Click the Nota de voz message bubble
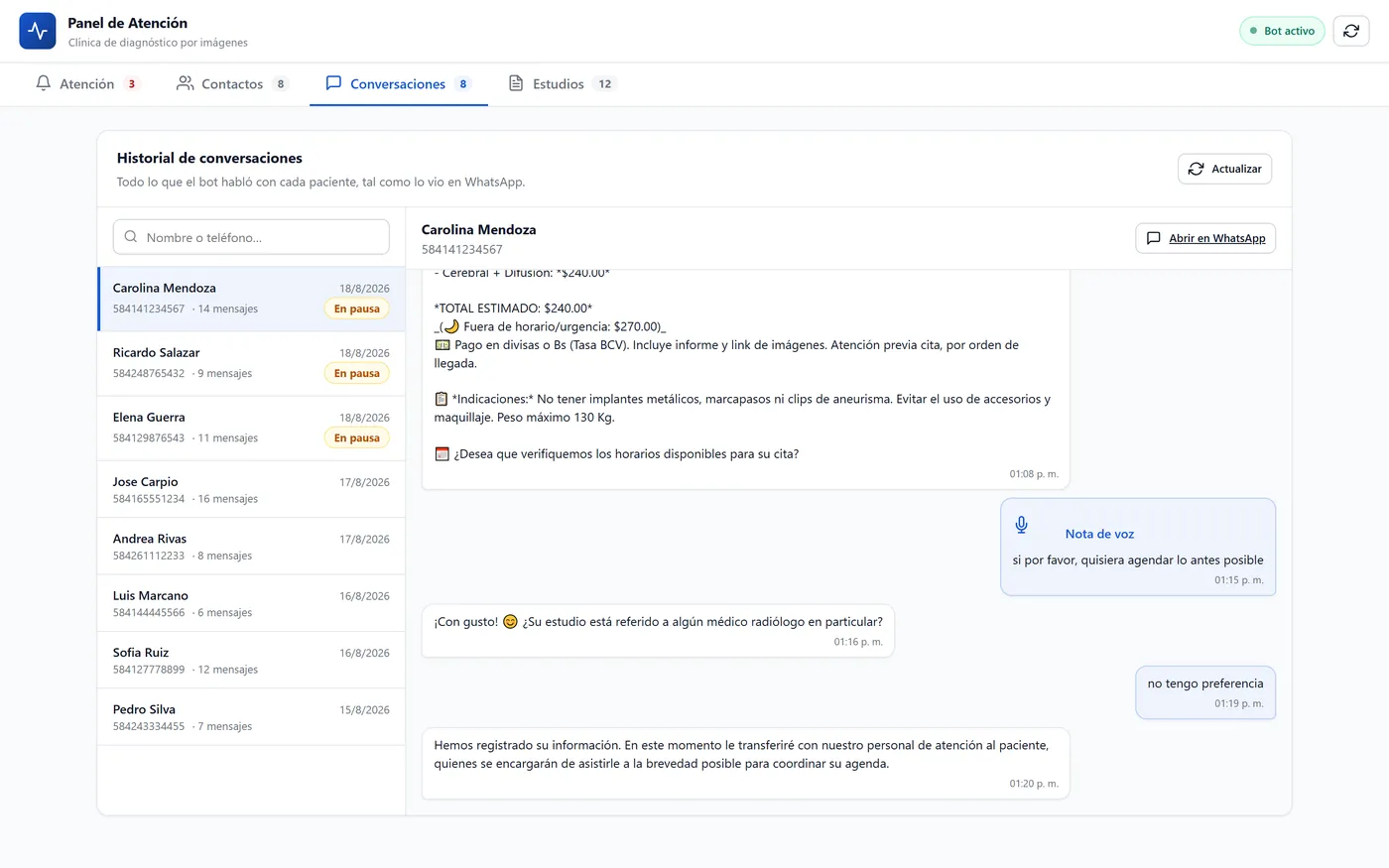Image resolution: width=1389 pixels, height=868 pixels. pyautogui.click(x=1138, y=547)
